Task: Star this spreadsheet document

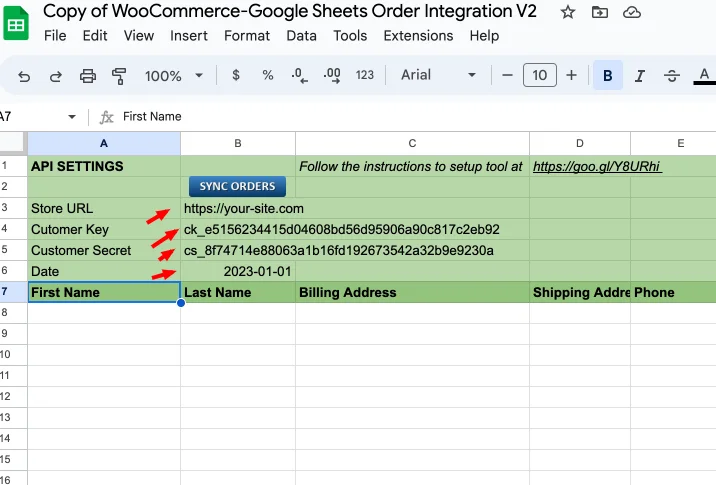Action: click(568, 12)
